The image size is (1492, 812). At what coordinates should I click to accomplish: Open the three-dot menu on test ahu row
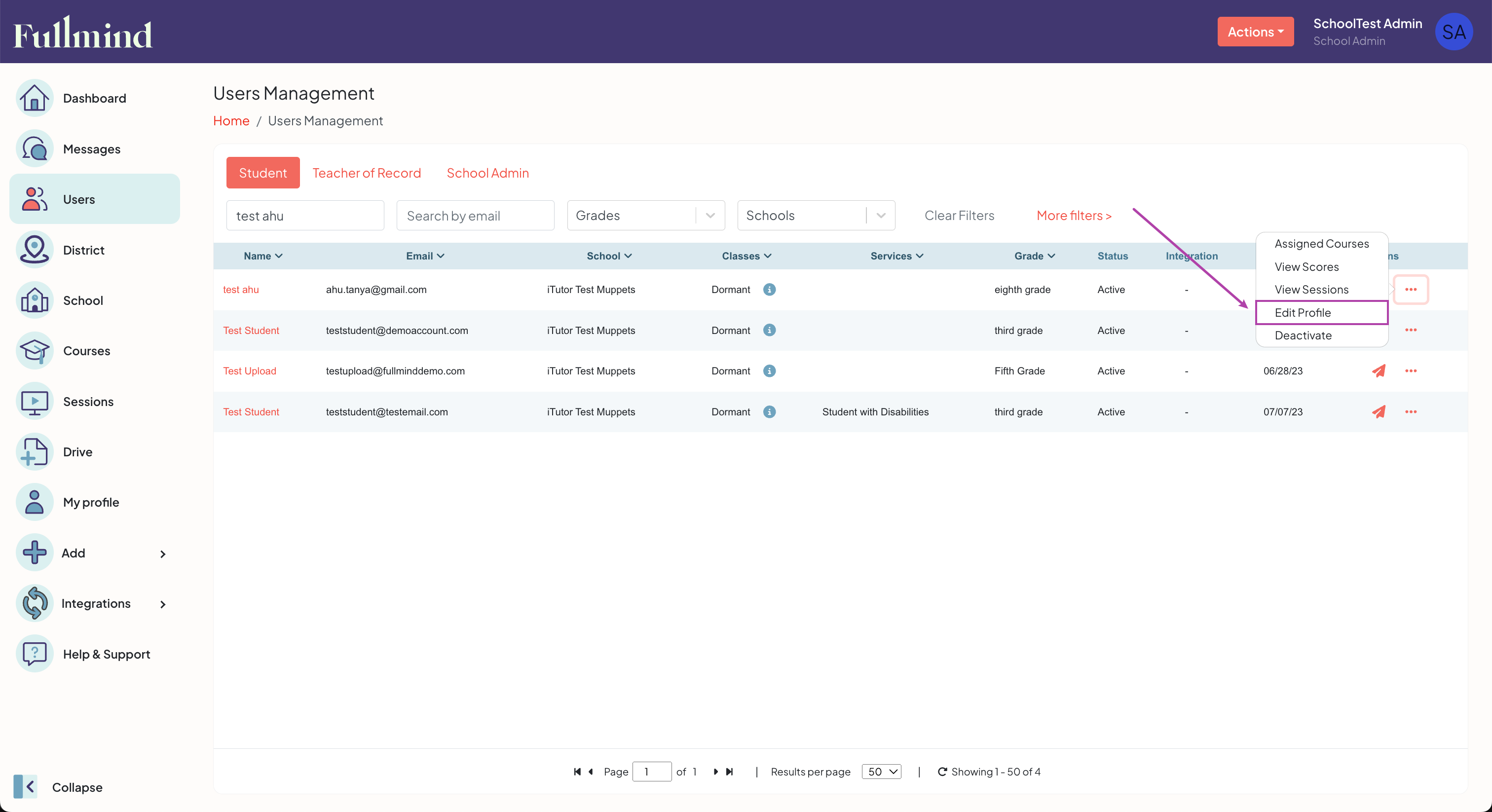coord(1412,290)
